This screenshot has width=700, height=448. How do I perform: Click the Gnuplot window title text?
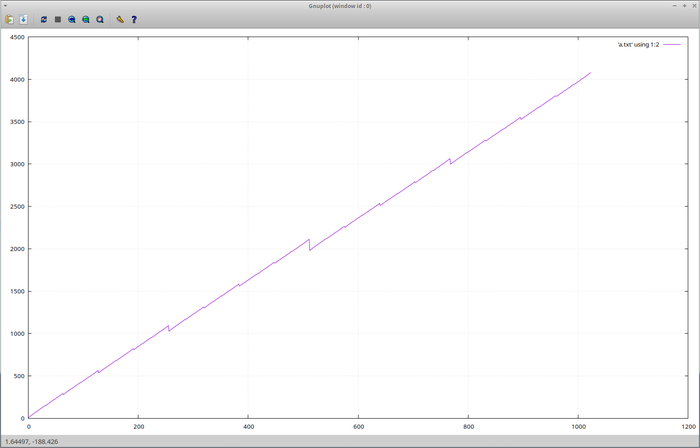[349, 5]
